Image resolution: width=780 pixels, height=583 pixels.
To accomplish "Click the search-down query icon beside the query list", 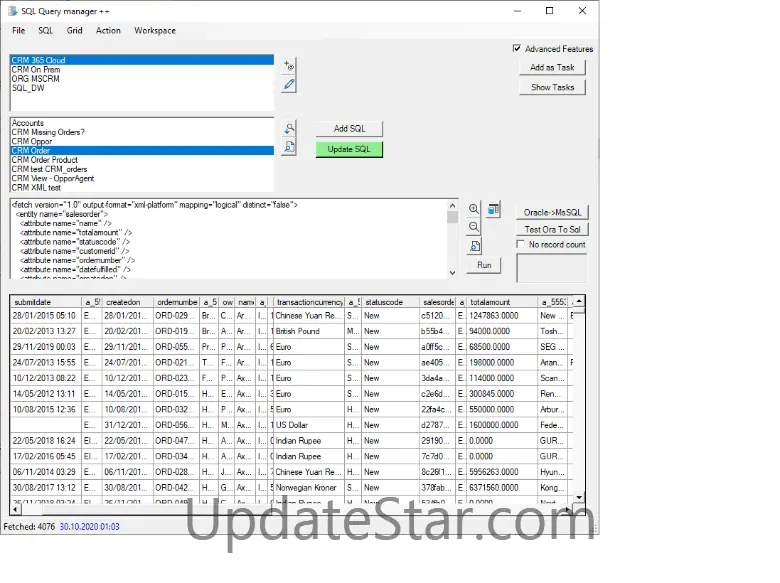I will [x=289, y=128].
